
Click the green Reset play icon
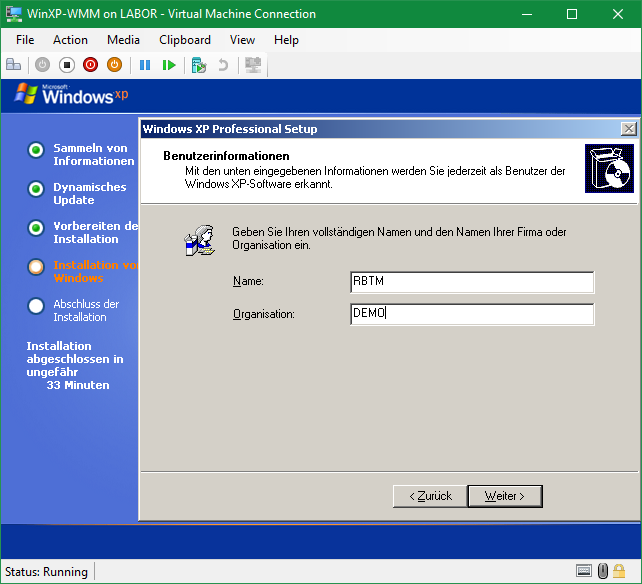click(x=169, y=65)
